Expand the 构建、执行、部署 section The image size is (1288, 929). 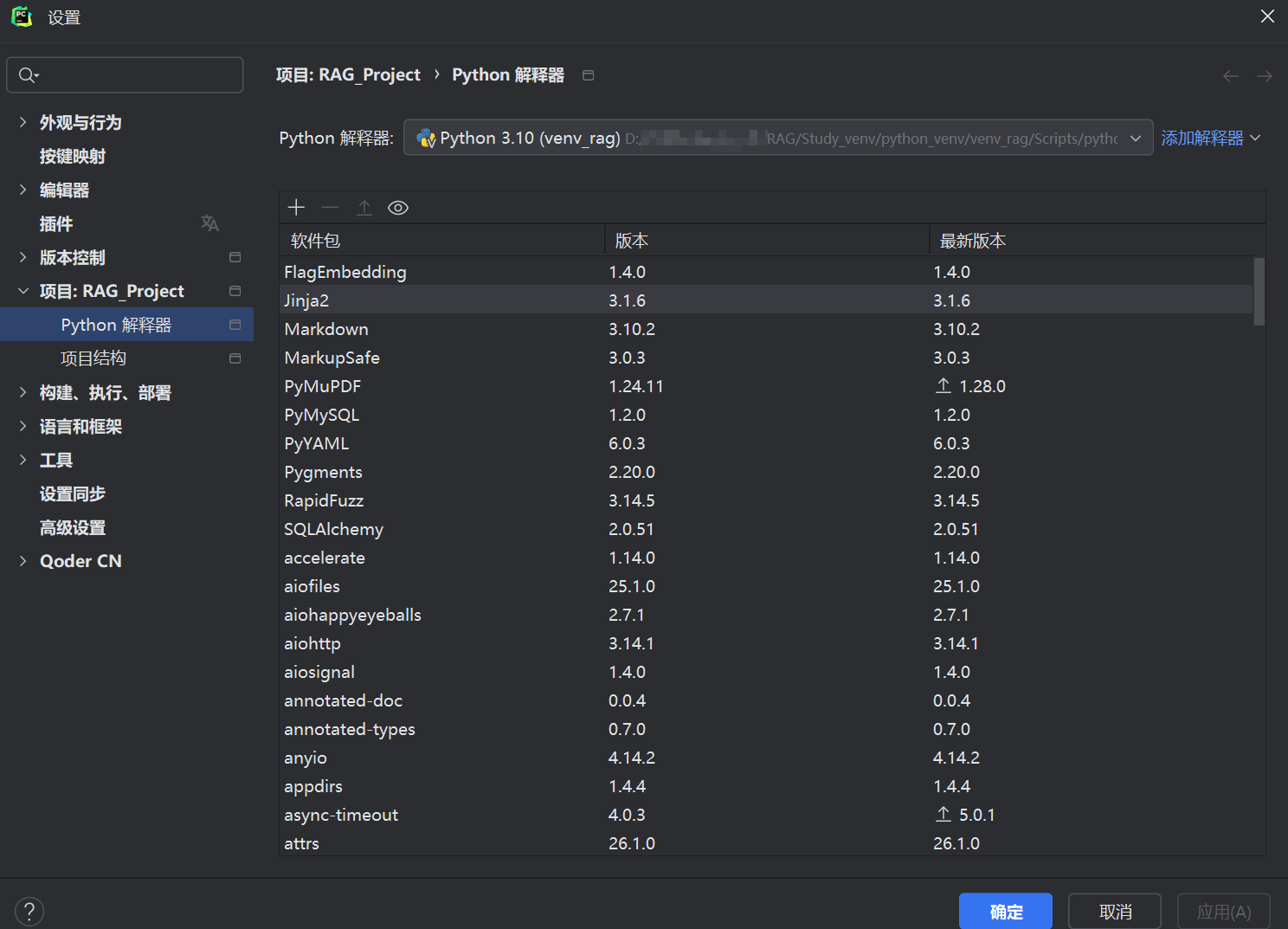tap(23, 392)
